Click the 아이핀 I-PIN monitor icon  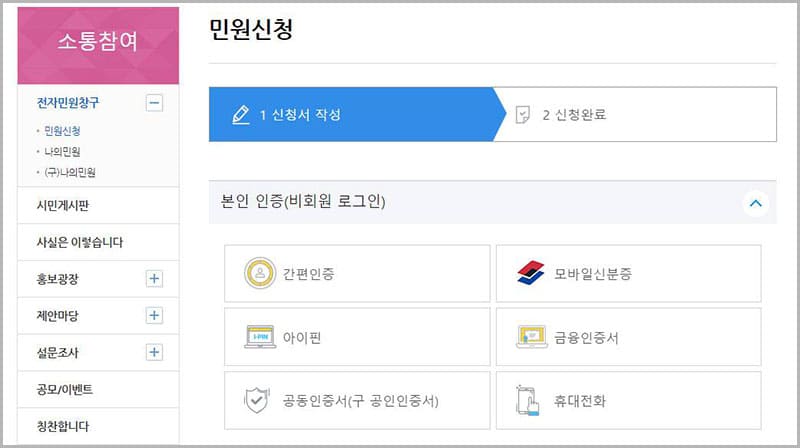[260, 337]
